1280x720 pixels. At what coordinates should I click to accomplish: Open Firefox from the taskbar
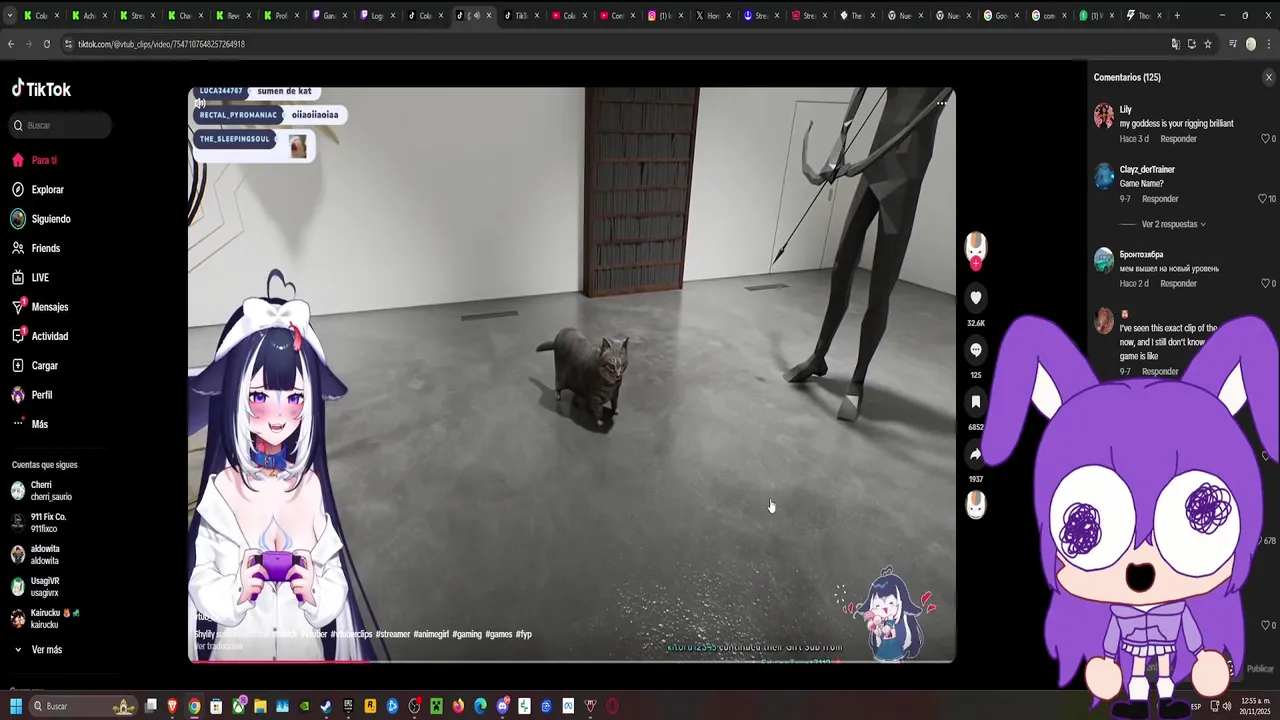[458, 706]
